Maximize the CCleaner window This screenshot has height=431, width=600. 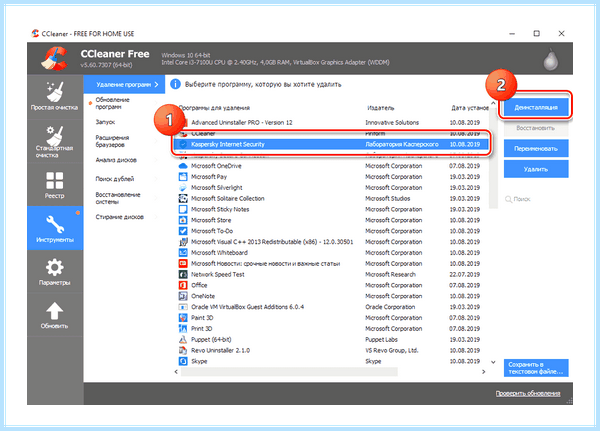click(x=536, y=34)
